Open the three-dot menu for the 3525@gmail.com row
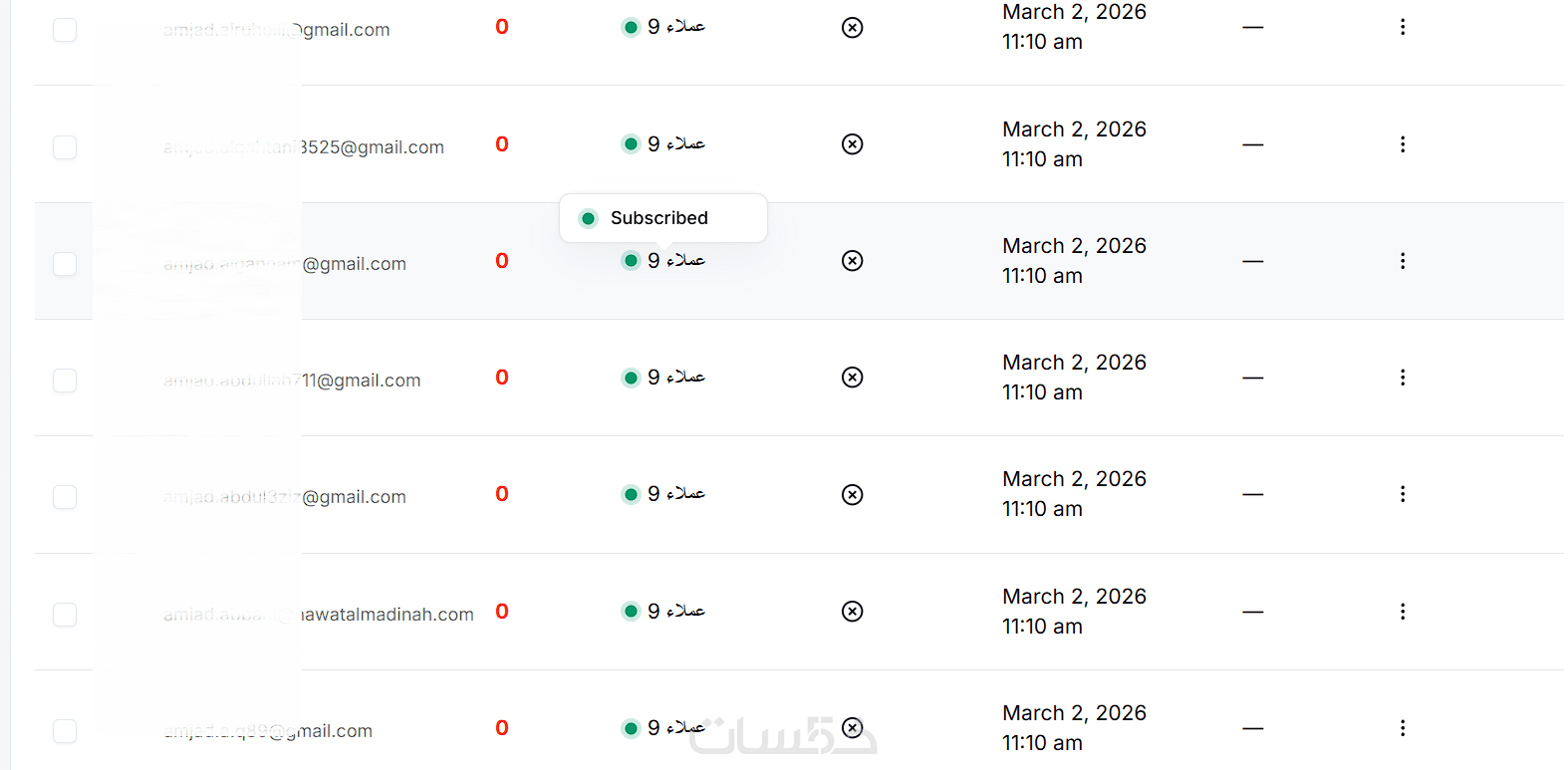Screen dimensions: 1568x770 1403,144
